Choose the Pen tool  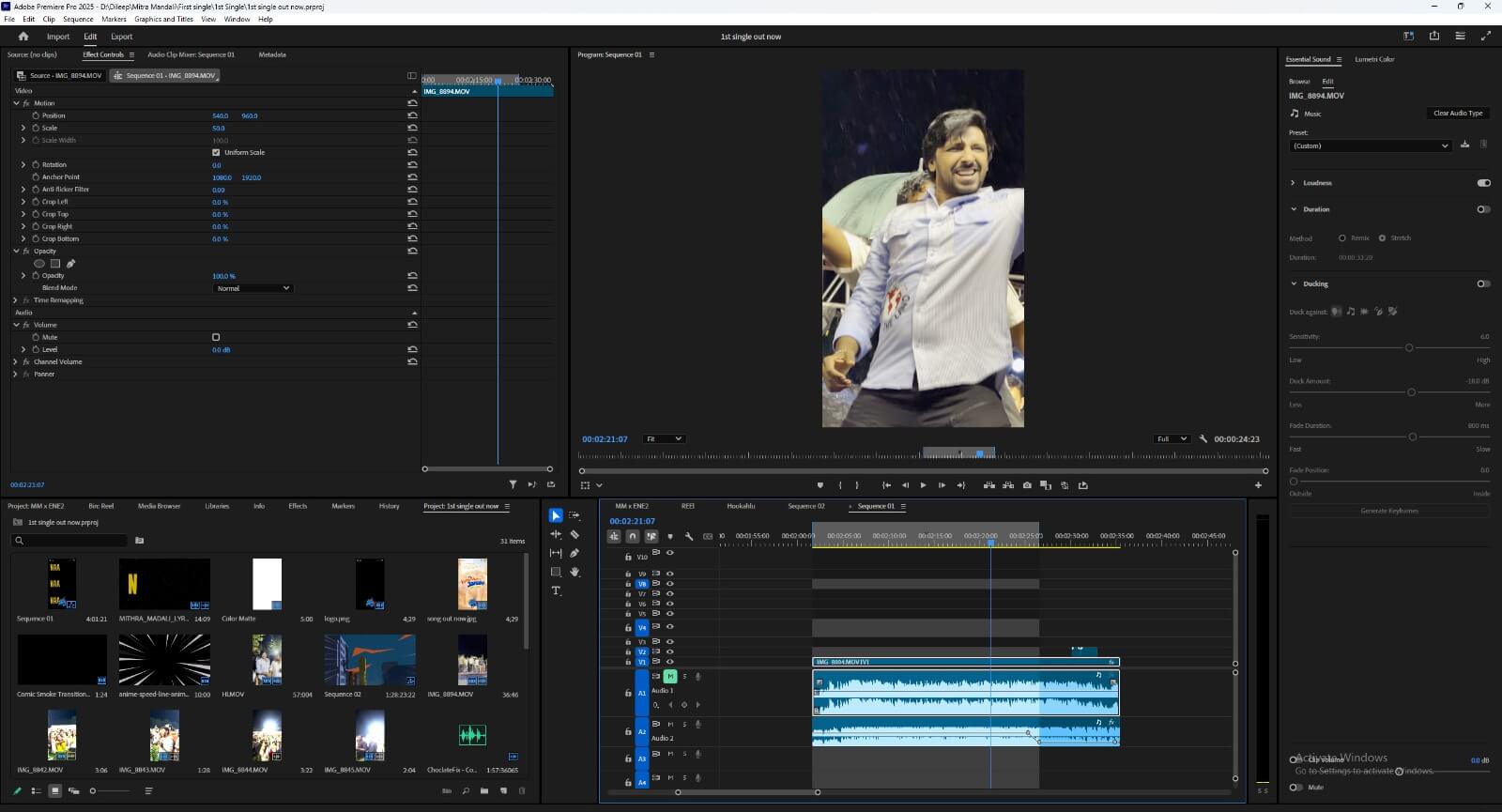pos(575,553)
